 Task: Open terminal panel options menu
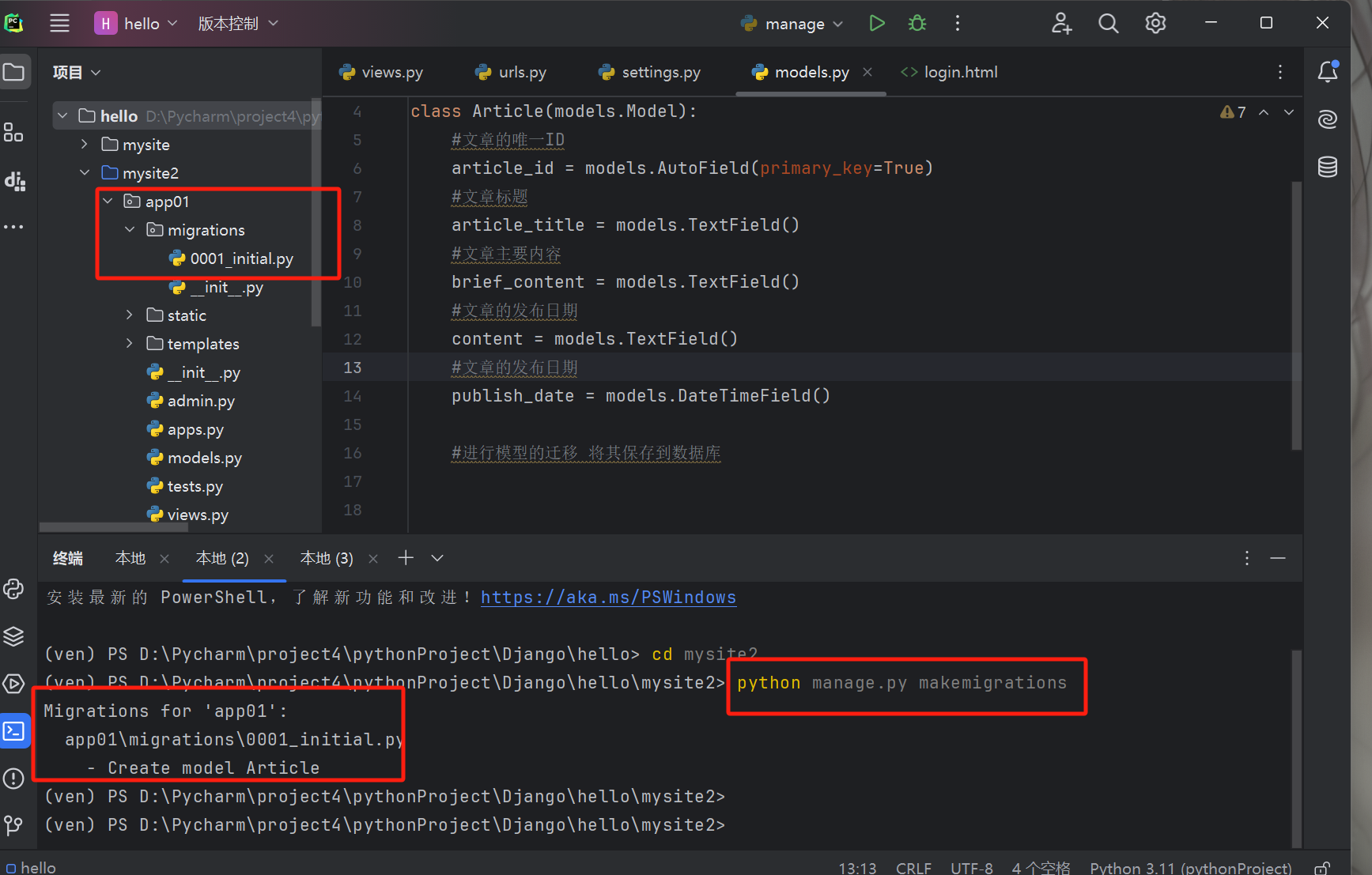1247,558
